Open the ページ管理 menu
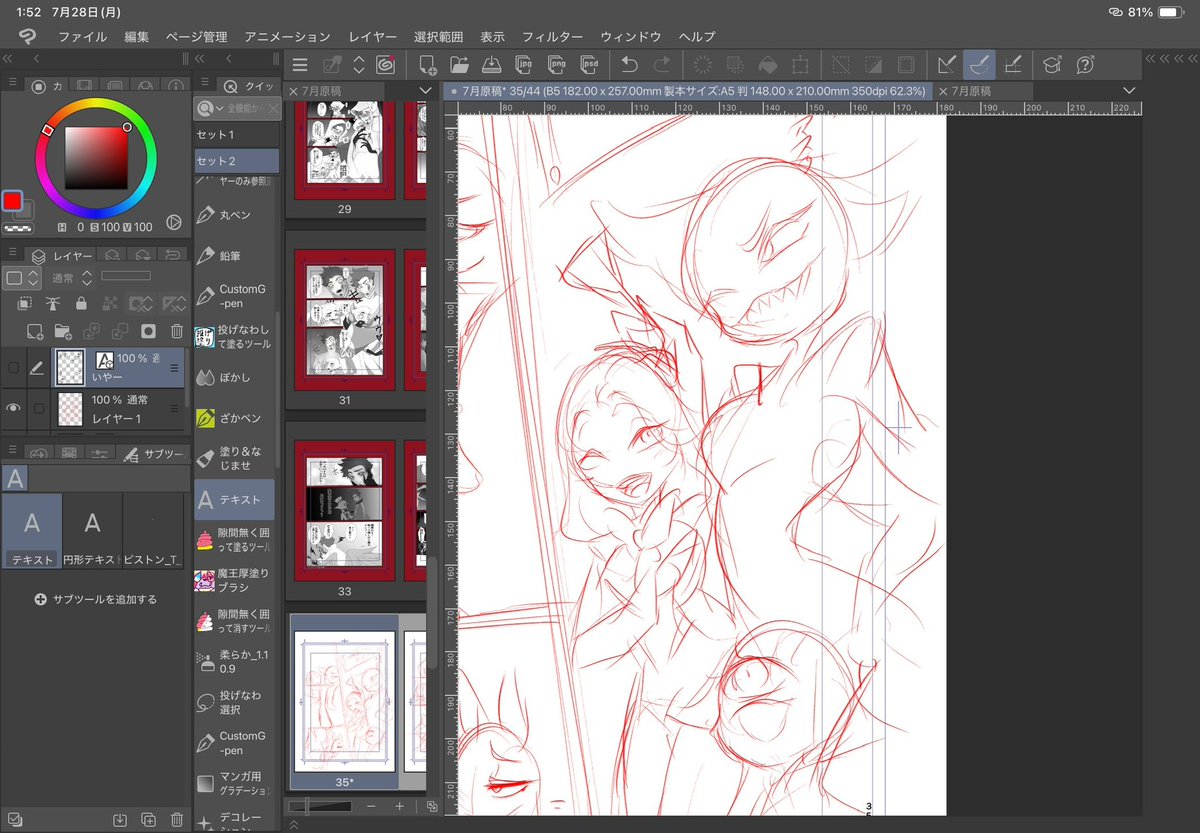 click(x=196, y=36)
